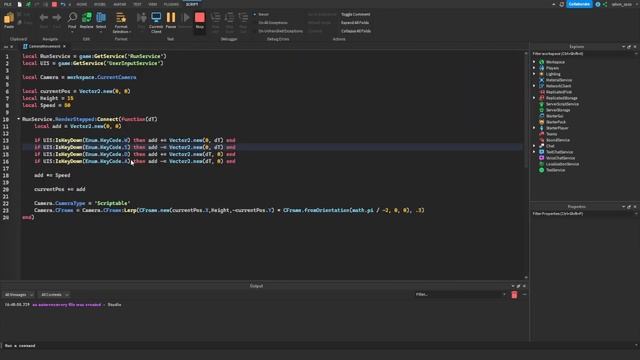Expand the Players tree node

[534, 68]
